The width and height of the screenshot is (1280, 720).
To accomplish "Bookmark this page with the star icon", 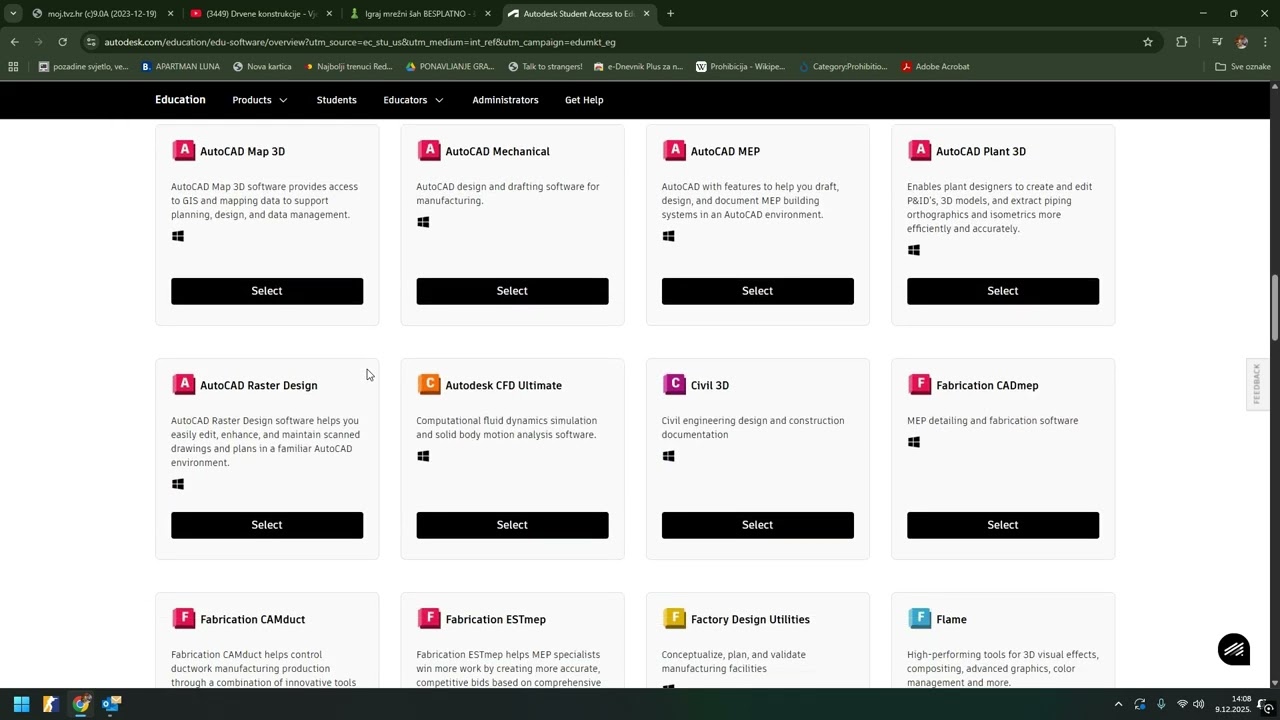I will (x=1148, y=42).
